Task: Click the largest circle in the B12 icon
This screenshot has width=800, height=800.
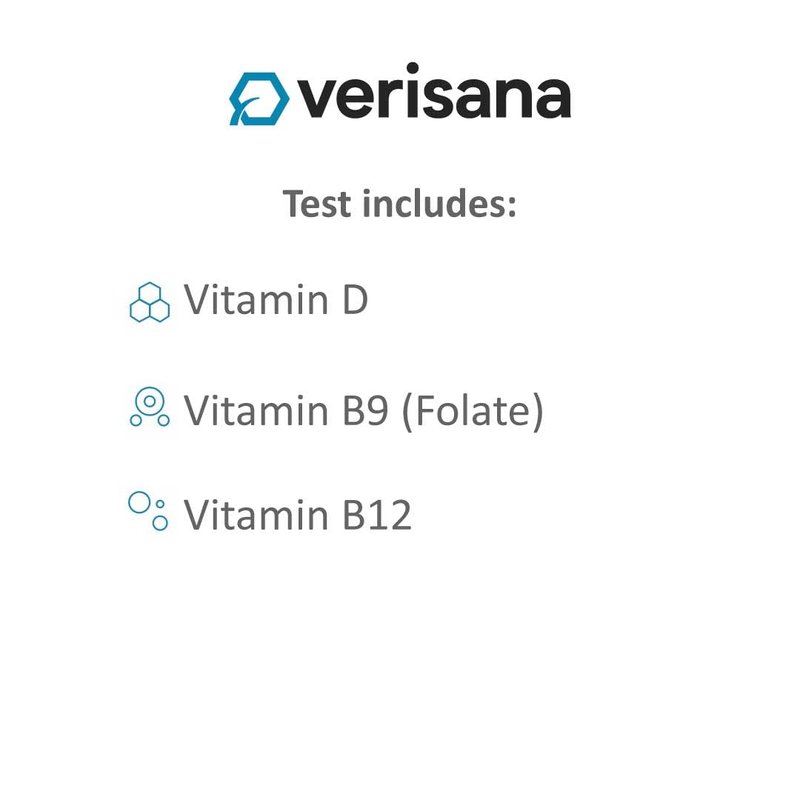Action: (139, 502)
